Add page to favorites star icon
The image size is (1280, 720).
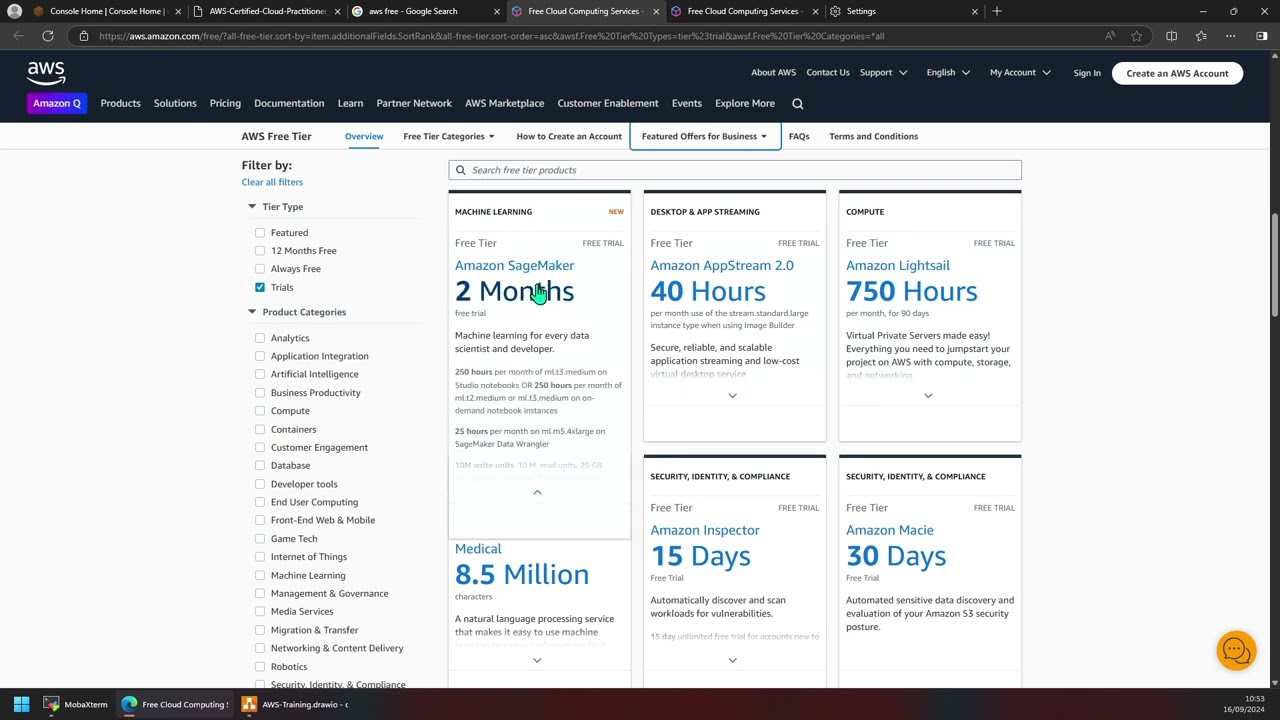1136,36
